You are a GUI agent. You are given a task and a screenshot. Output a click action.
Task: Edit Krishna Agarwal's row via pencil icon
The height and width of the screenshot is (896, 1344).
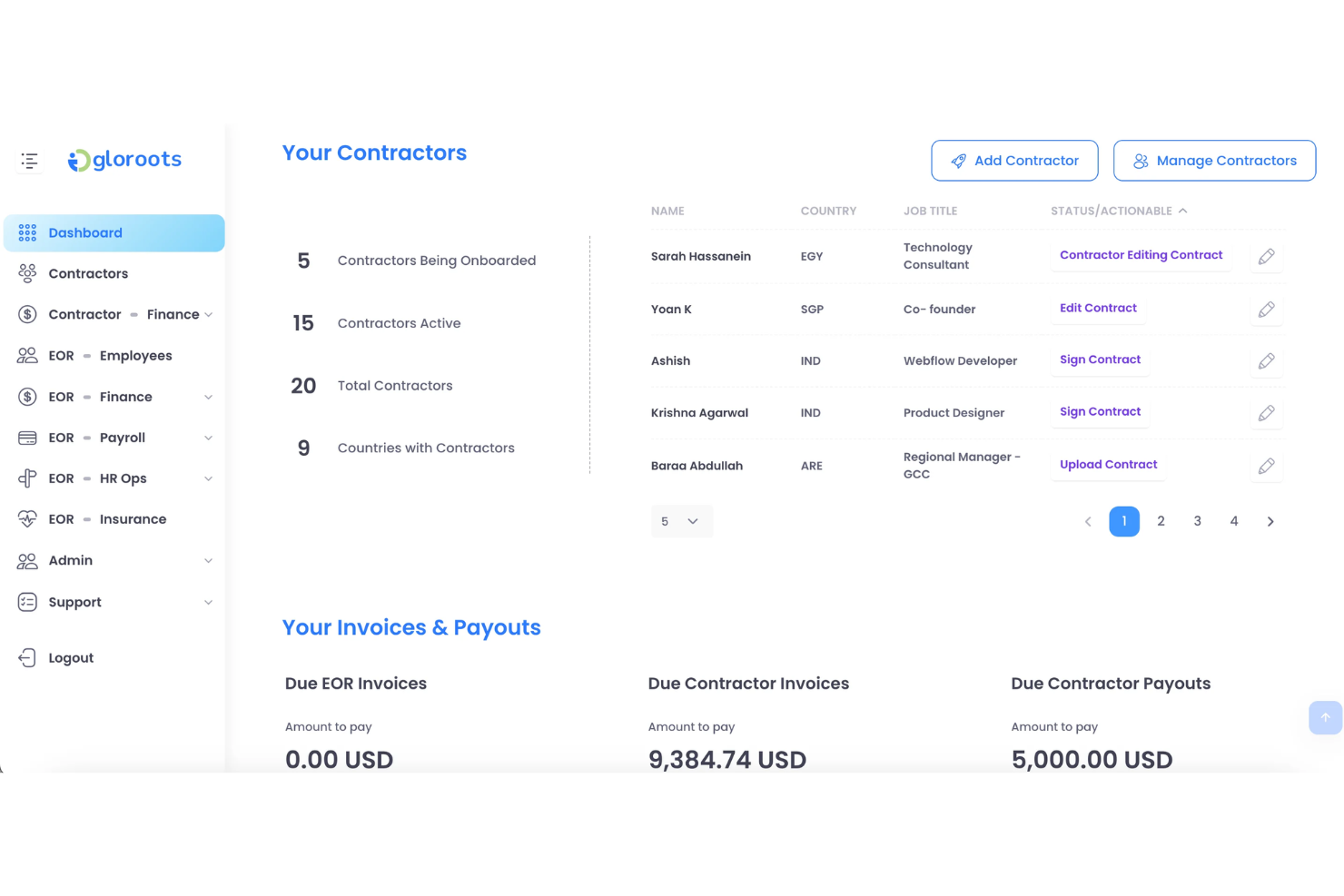pyautogui.click(x=1266, y=413)
